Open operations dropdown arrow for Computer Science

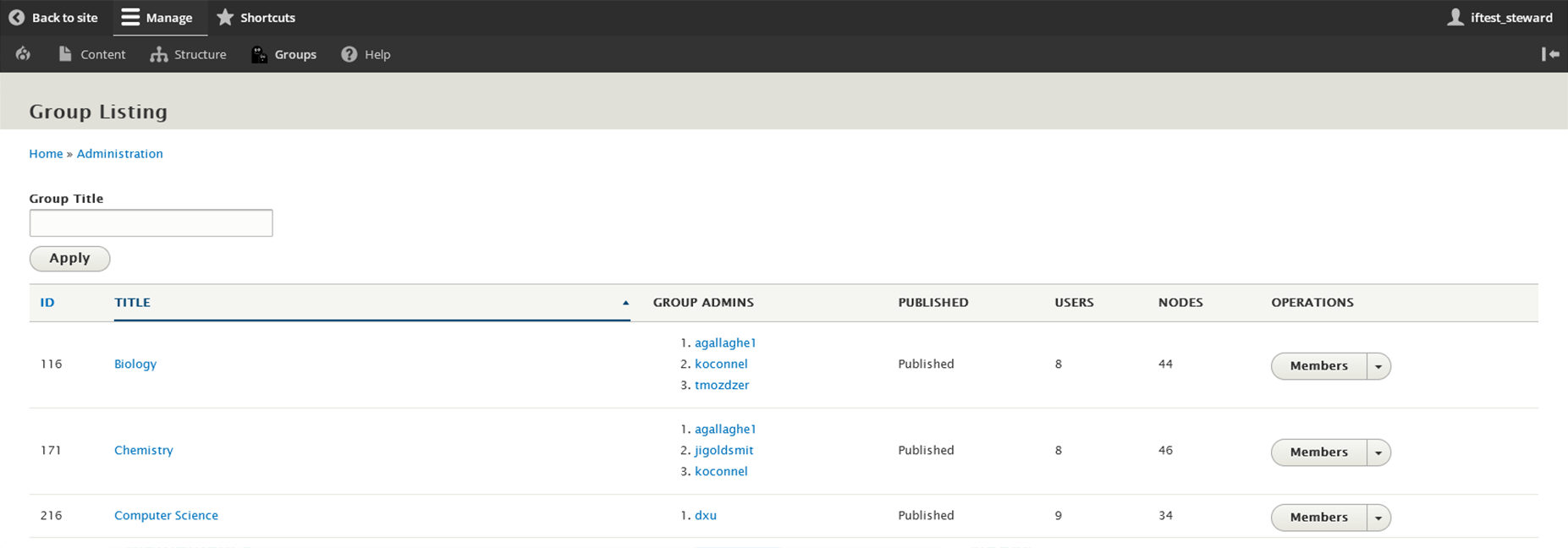pos(1378,518)
